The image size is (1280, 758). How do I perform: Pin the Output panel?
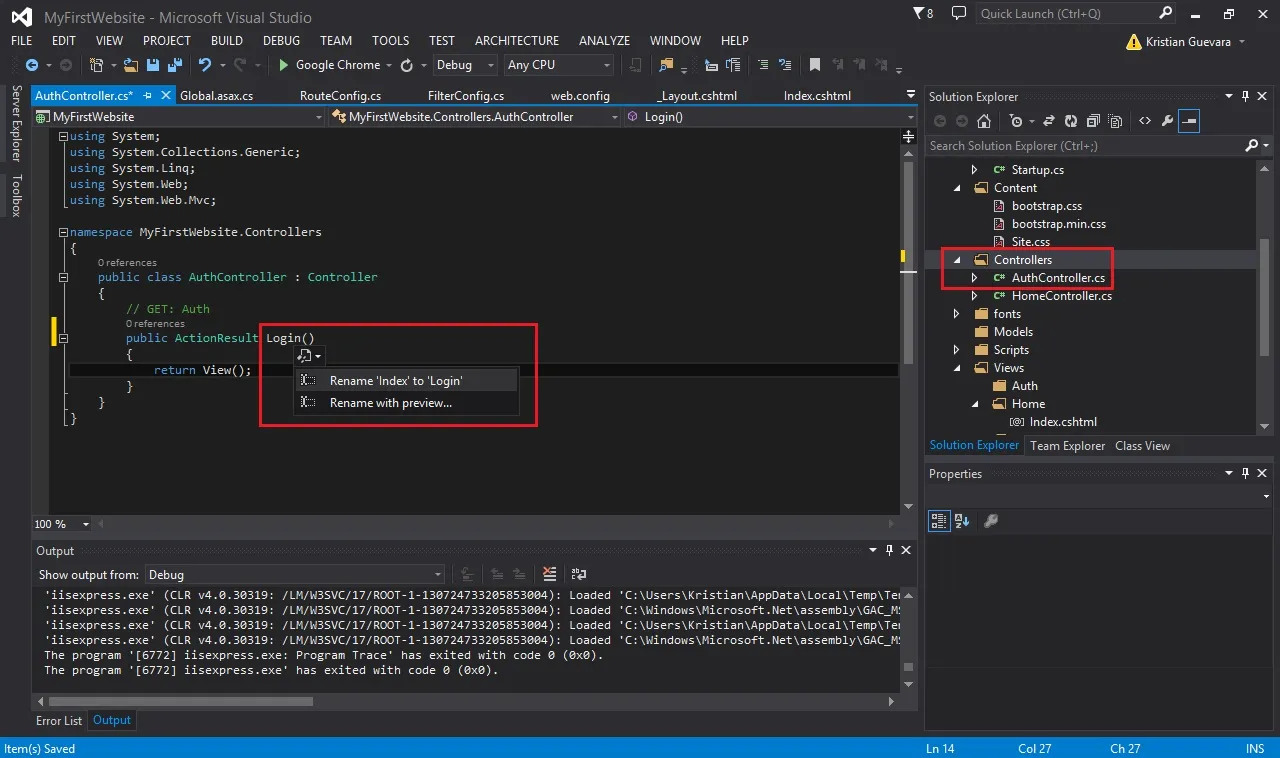point(889,550)
